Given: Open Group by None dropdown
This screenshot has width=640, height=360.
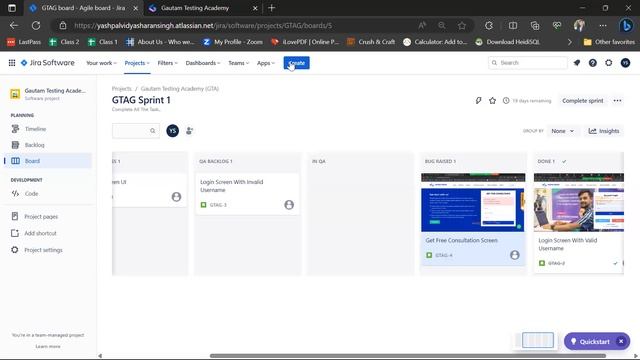Looking at the screenshot, I should 562,131.
